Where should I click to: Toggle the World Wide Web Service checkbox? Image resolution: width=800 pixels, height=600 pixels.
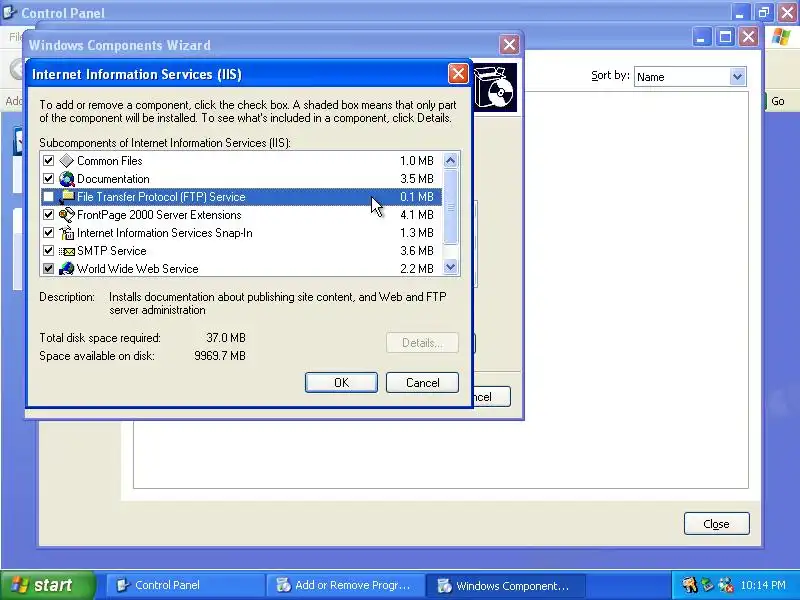click(x=48, y=269)
